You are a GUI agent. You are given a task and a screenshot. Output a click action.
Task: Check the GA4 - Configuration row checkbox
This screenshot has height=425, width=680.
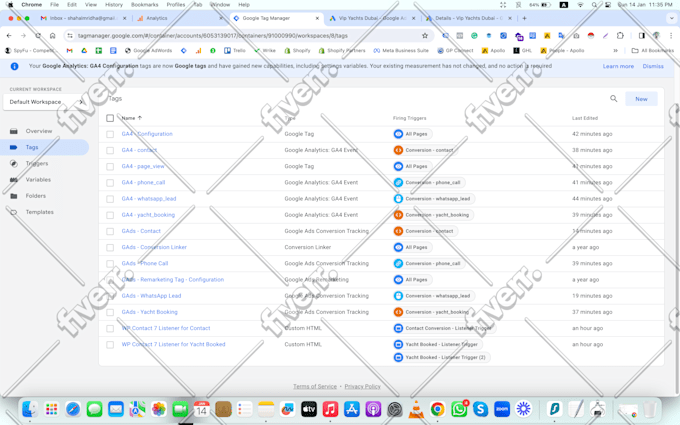tap(110, 134)
